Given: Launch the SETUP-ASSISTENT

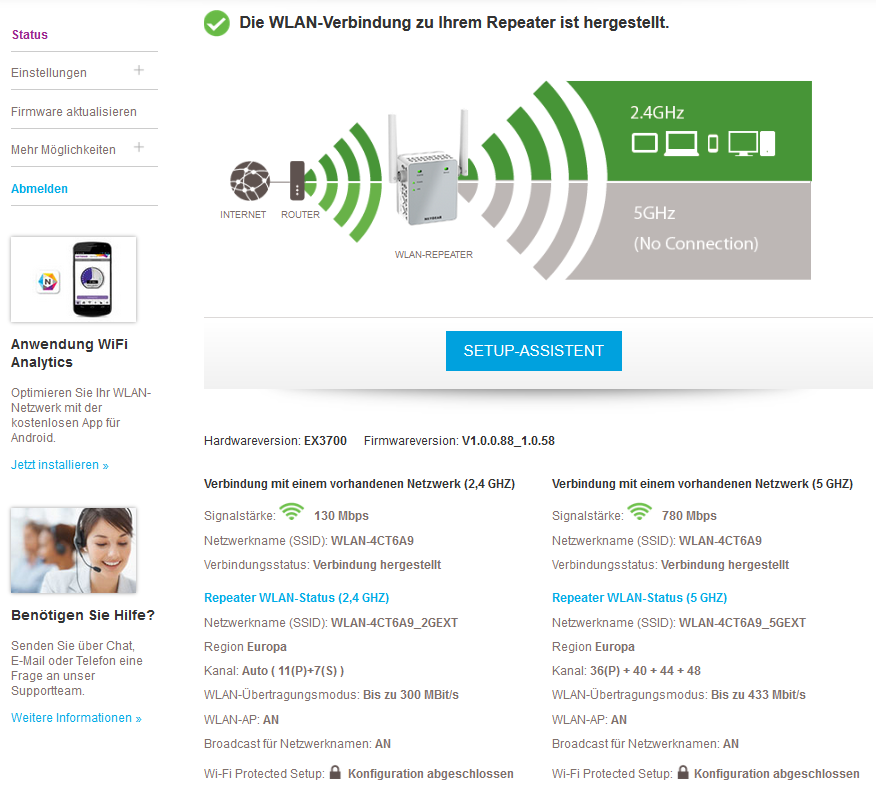Looking at the screenshot, I should [533, 351].
